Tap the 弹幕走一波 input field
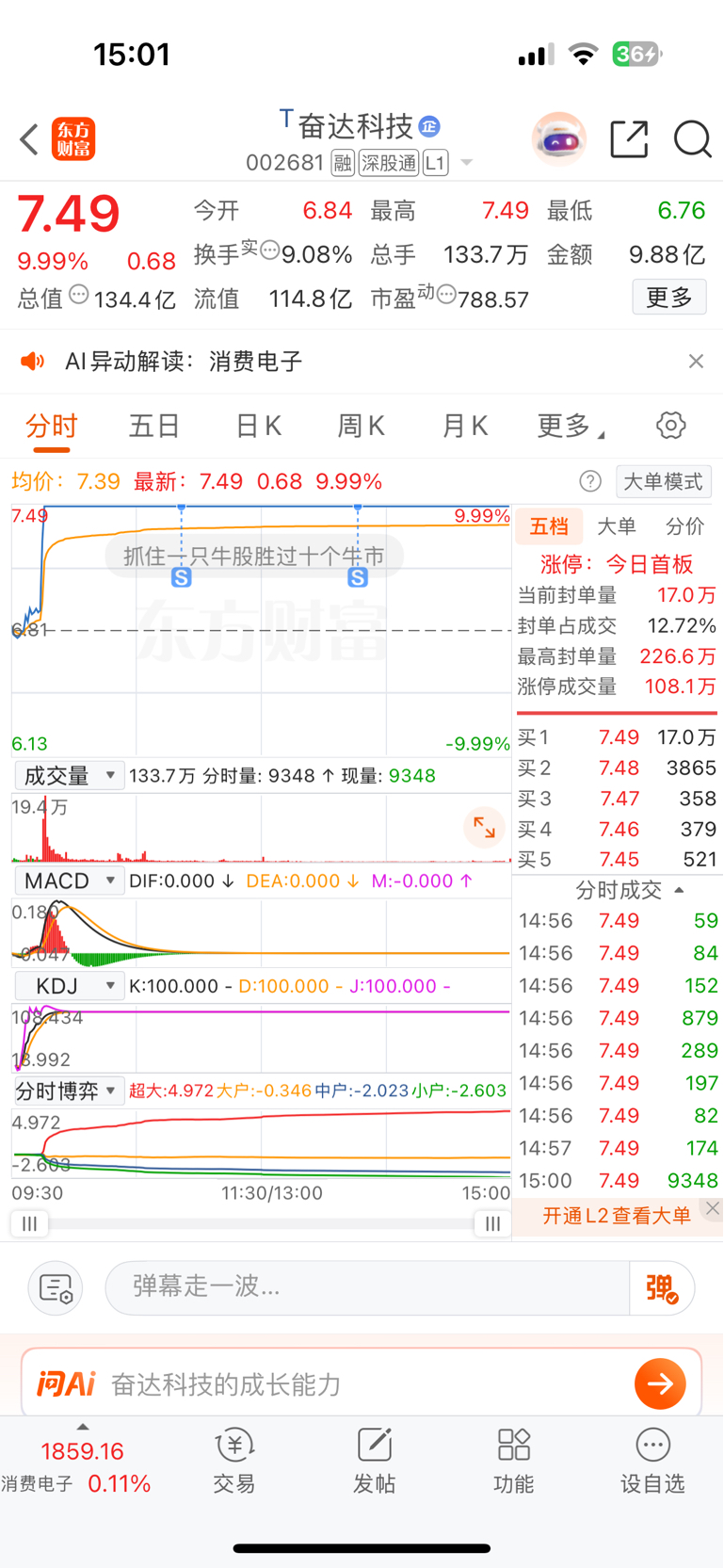This screenshot has height=1568, width=724. tap(367, 1287)
